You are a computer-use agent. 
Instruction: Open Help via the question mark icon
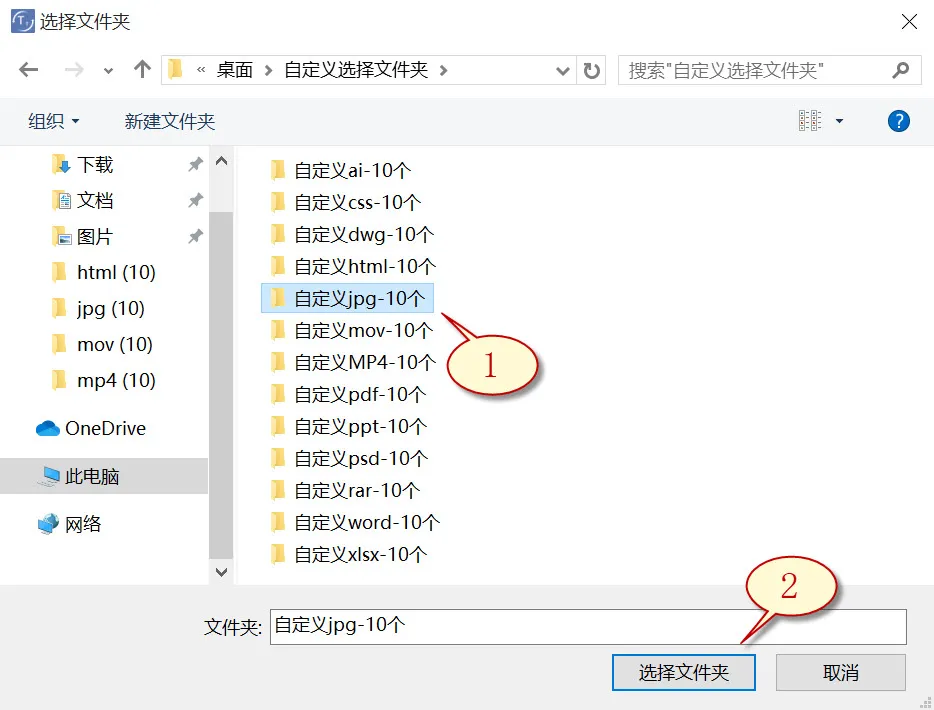click(x=898, y=121)
